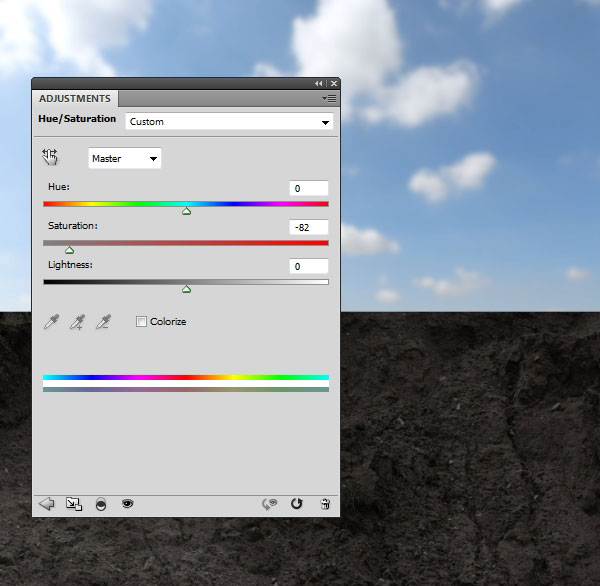
Task: Open the Custom preset dropdown
Action: pyautogui.click(x=229, y=122)
